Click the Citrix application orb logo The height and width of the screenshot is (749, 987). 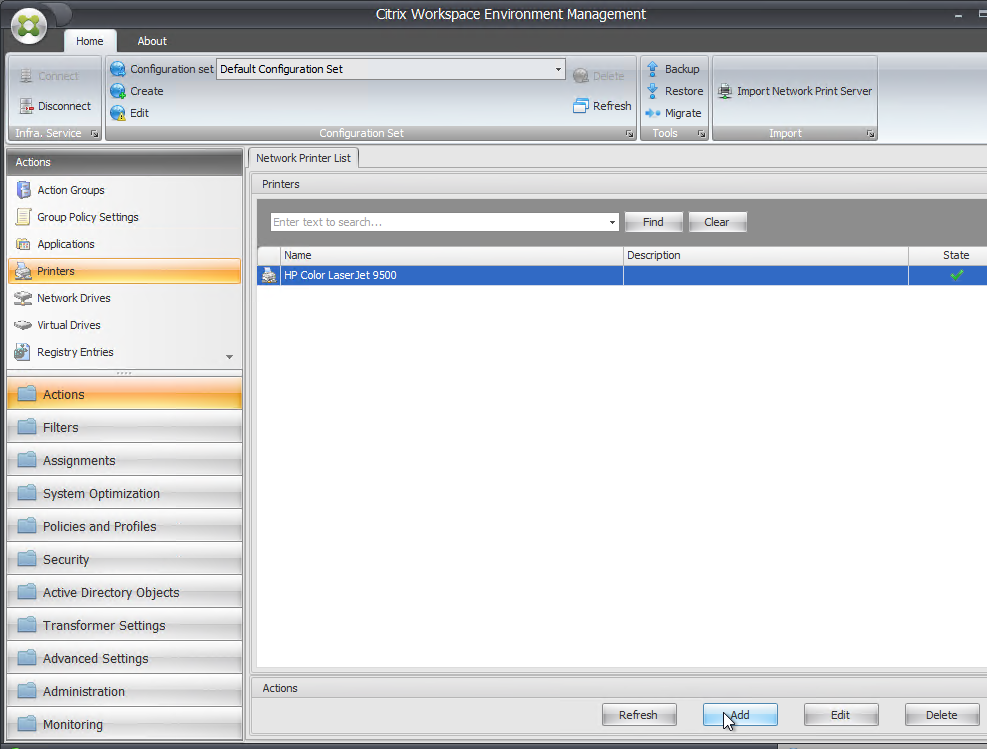click(x=29, y=26)
